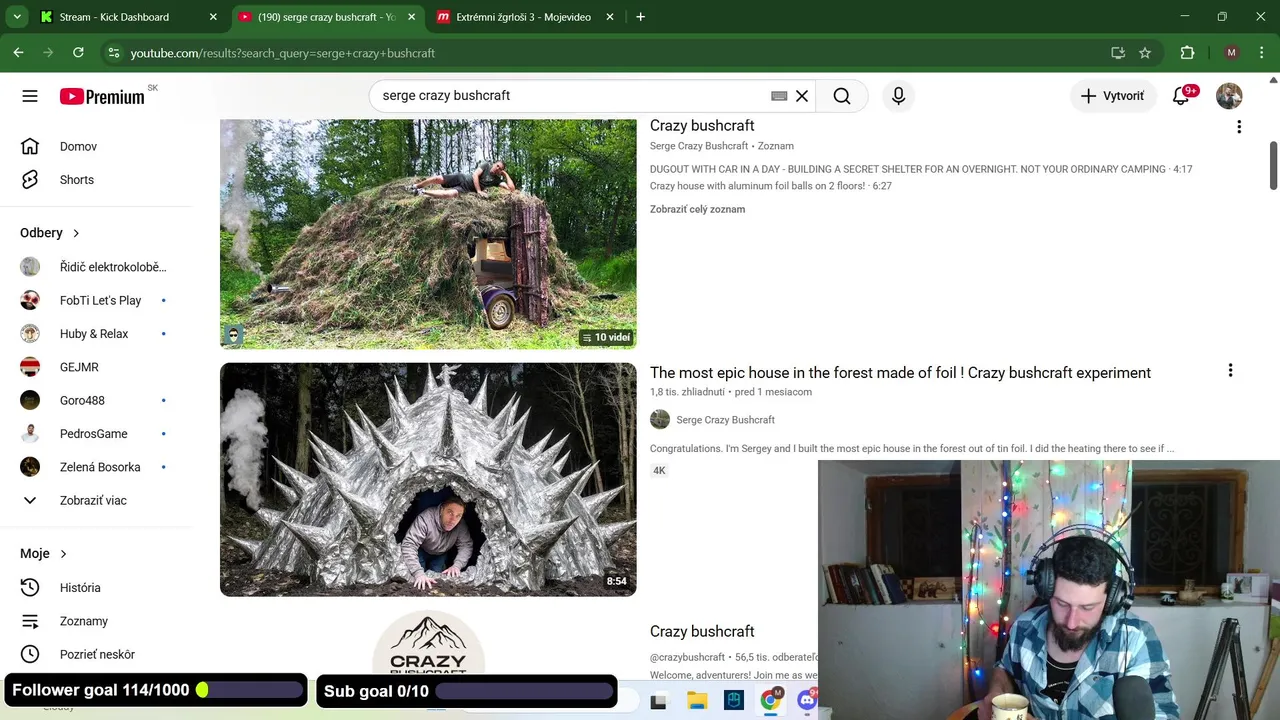This screenshot has width=1280, height=720.
Task: Click Serge Crazy Bushcraft channel name under video
Action: [725, 420]
